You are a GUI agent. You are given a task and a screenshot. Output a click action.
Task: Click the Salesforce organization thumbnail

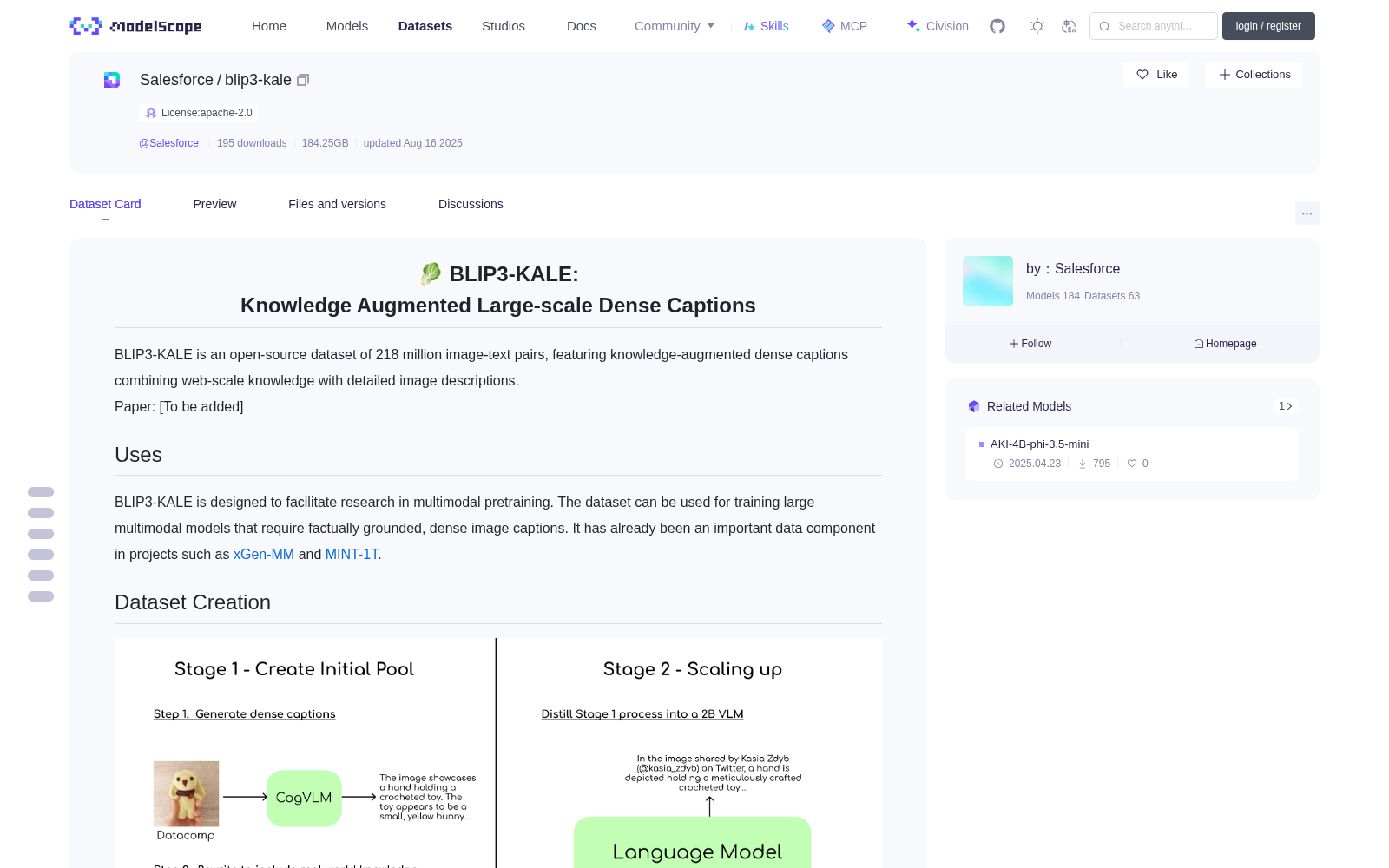click(x=988, y=281)
